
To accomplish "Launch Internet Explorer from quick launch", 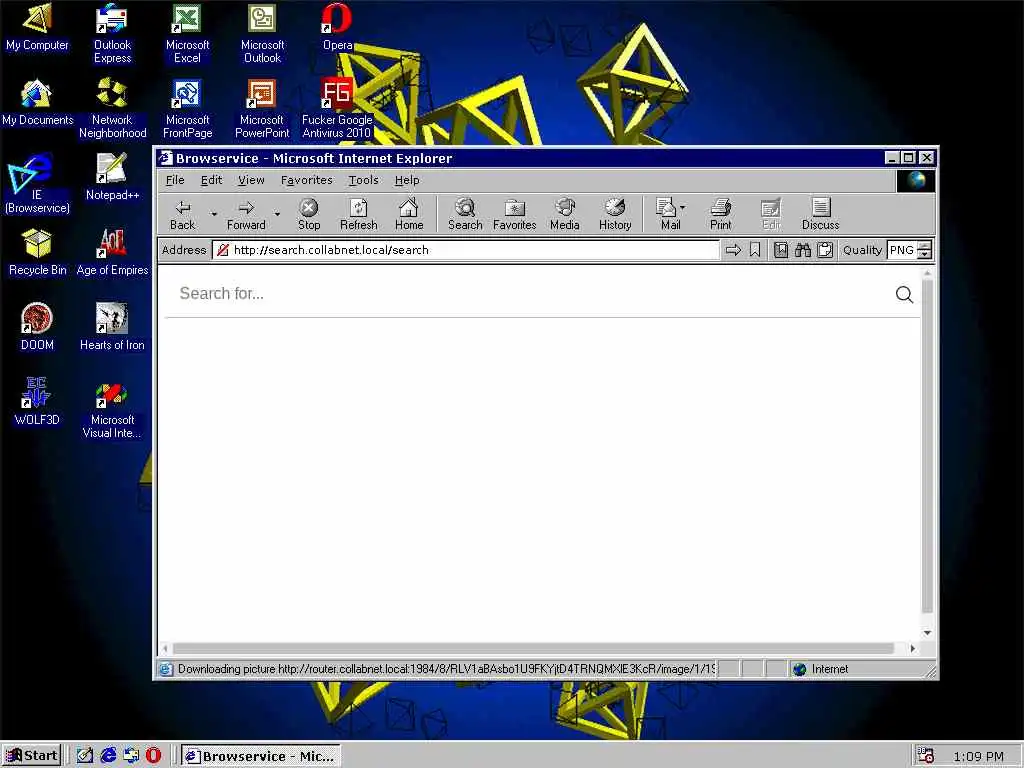I will [108, 756].
